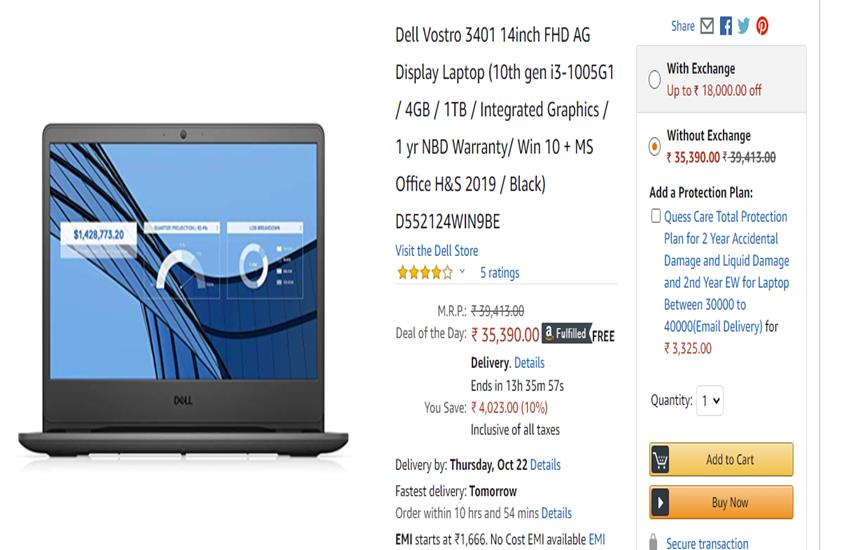Open the 5 ratings link
The image size is (850, 550).
click(x=499, y=273)
